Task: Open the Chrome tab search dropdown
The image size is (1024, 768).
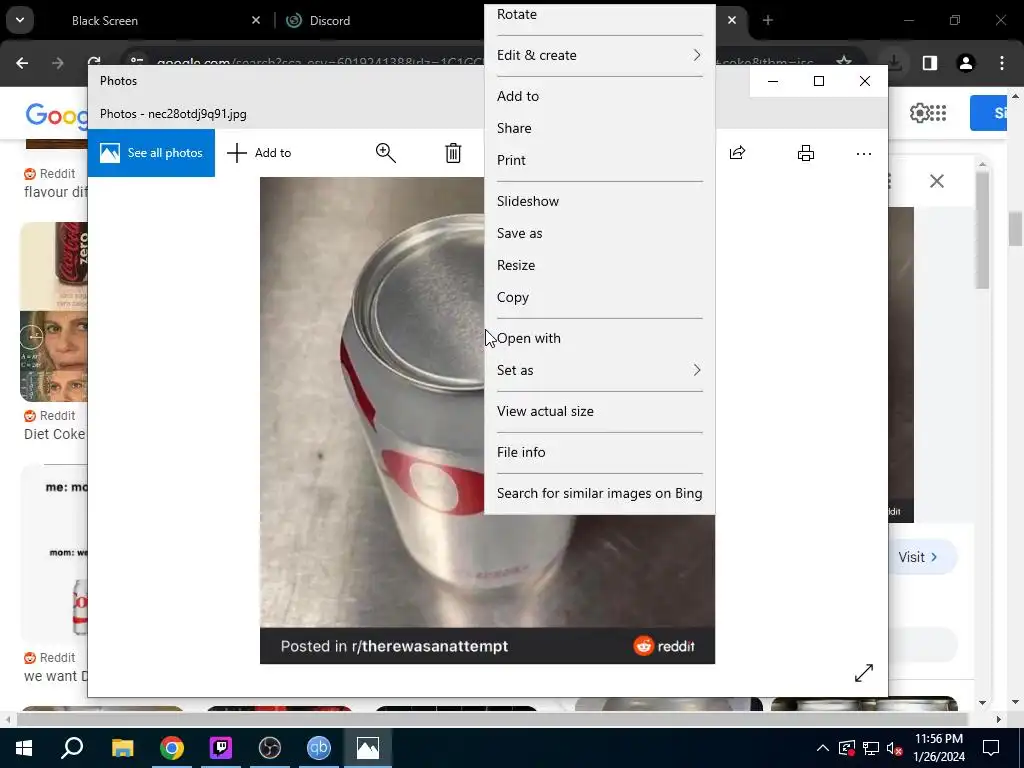Action: (x=20, y=20)
